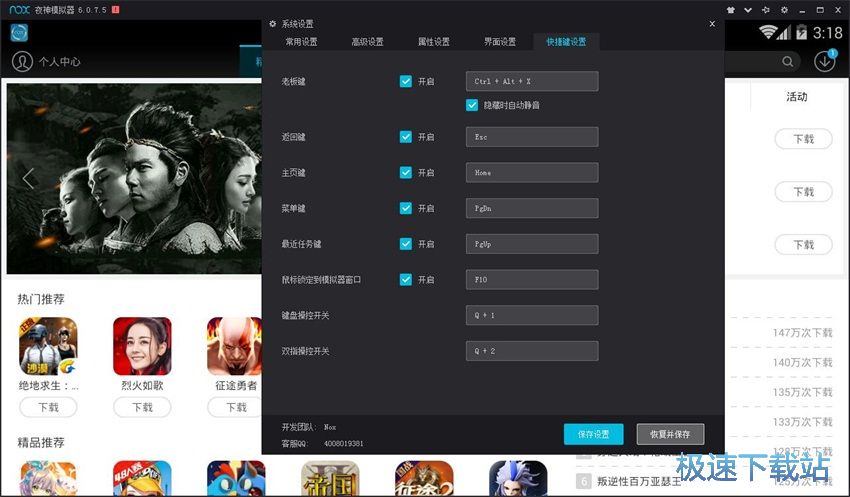Click the second 下载 button below 活动
This screenshot has width=850, height=497.
[803, 191]
